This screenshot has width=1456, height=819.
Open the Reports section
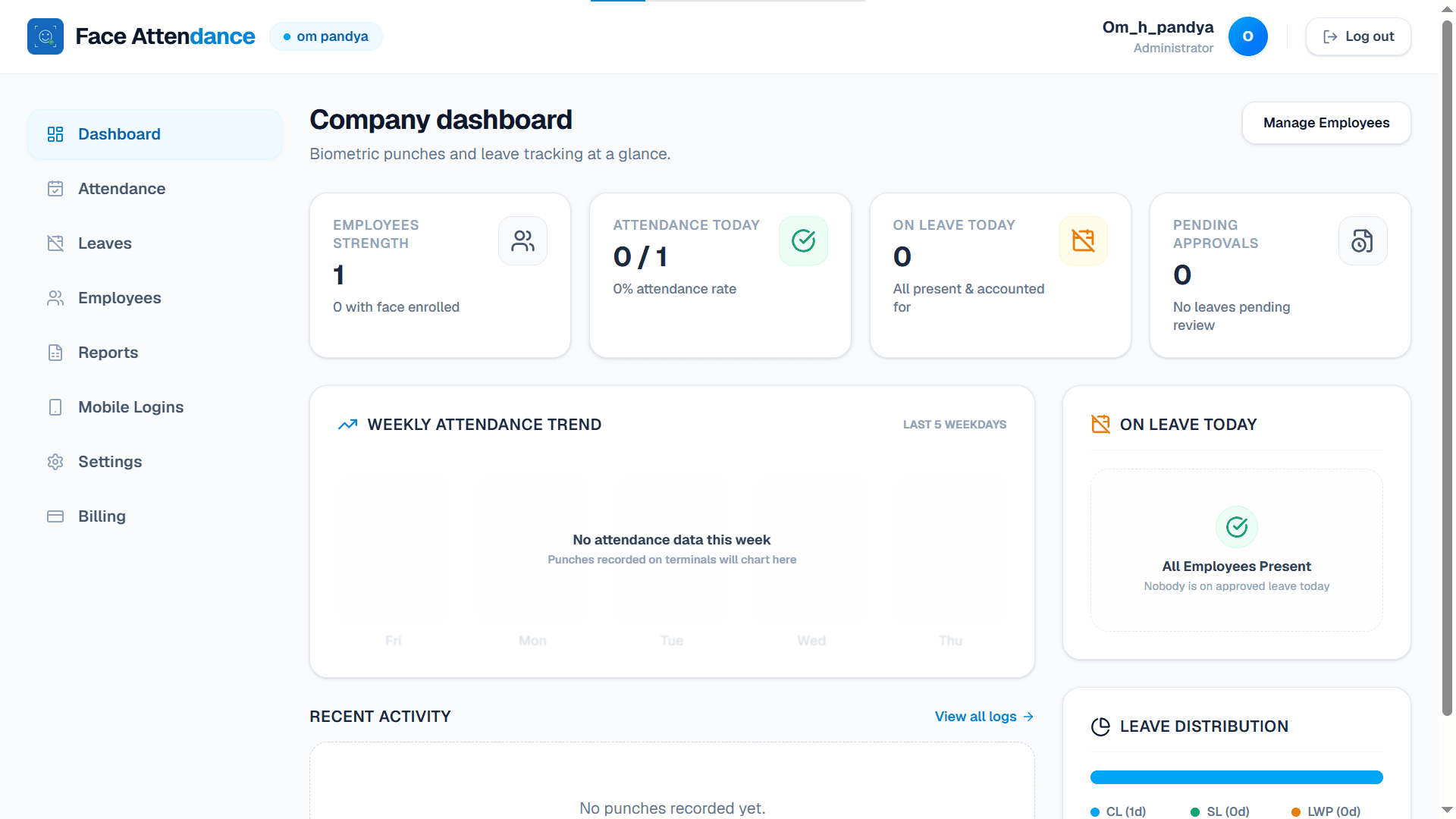tap(155, 353)
